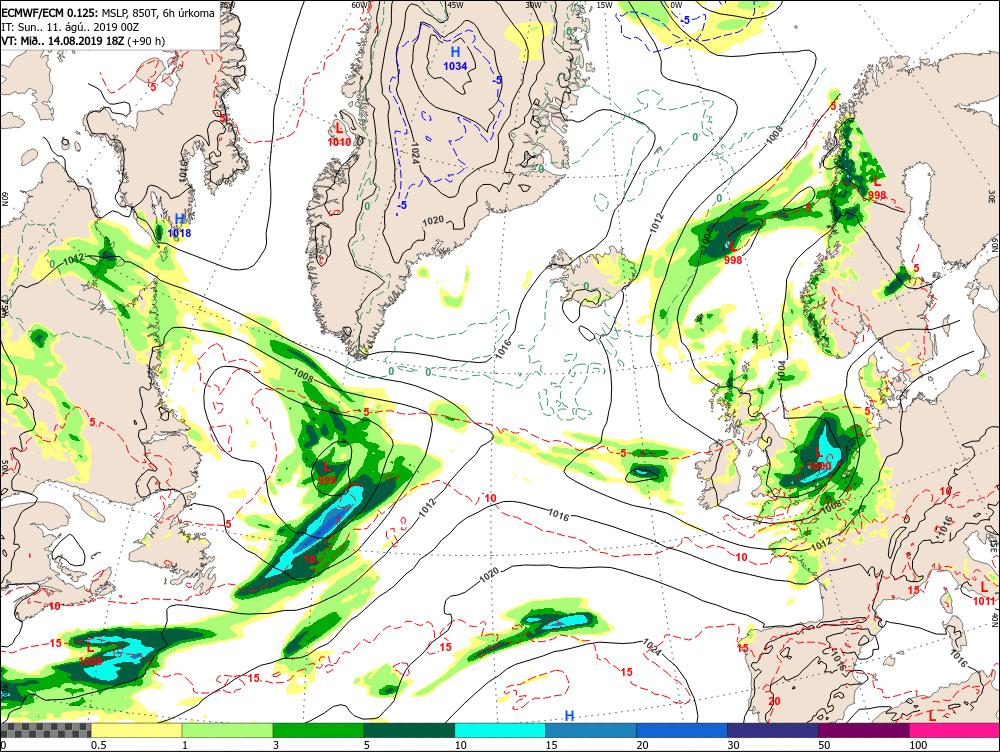Click the legend value '30'

point(733,745)
